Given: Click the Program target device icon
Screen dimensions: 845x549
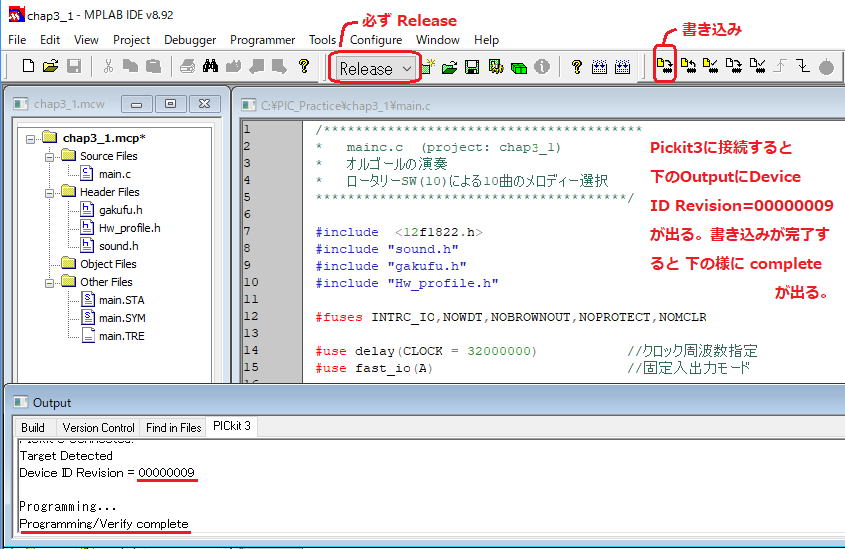Looking at the screenshot, I should pyautogui.click(x=664, y=67).
